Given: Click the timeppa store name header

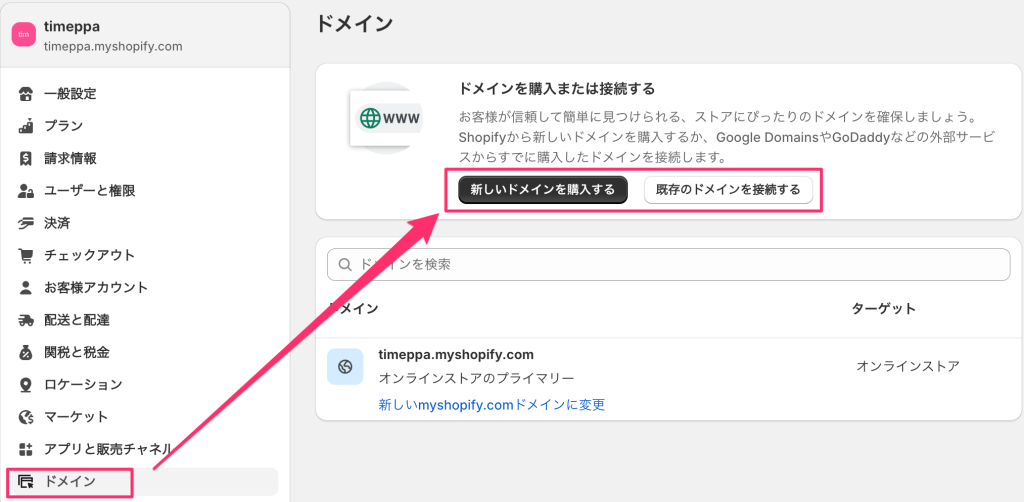Looking at the screenshot, I should pyautogui.click(x=71, y=27).
